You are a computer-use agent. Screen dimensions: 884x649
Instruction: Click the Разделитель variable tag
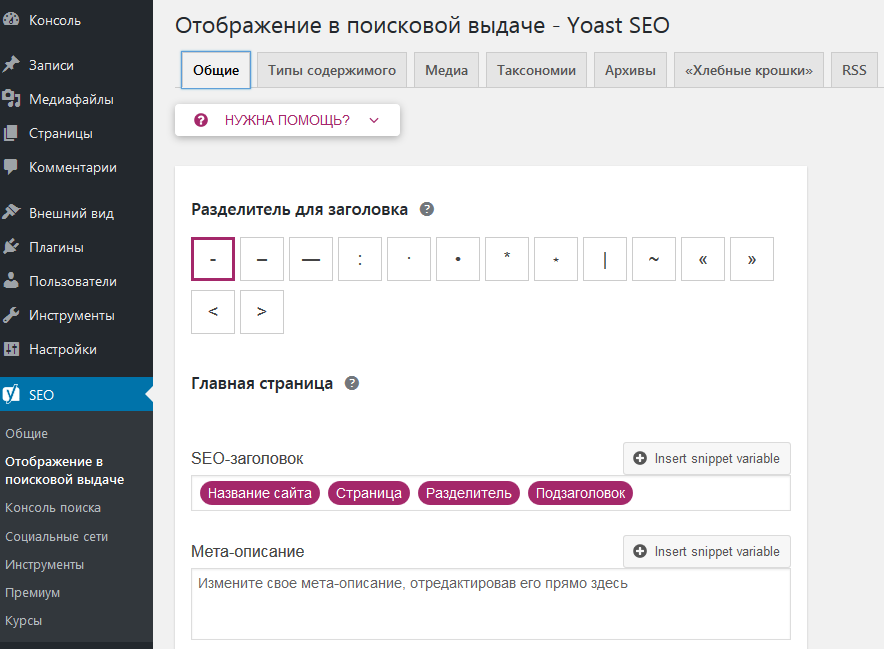(468, 493)
